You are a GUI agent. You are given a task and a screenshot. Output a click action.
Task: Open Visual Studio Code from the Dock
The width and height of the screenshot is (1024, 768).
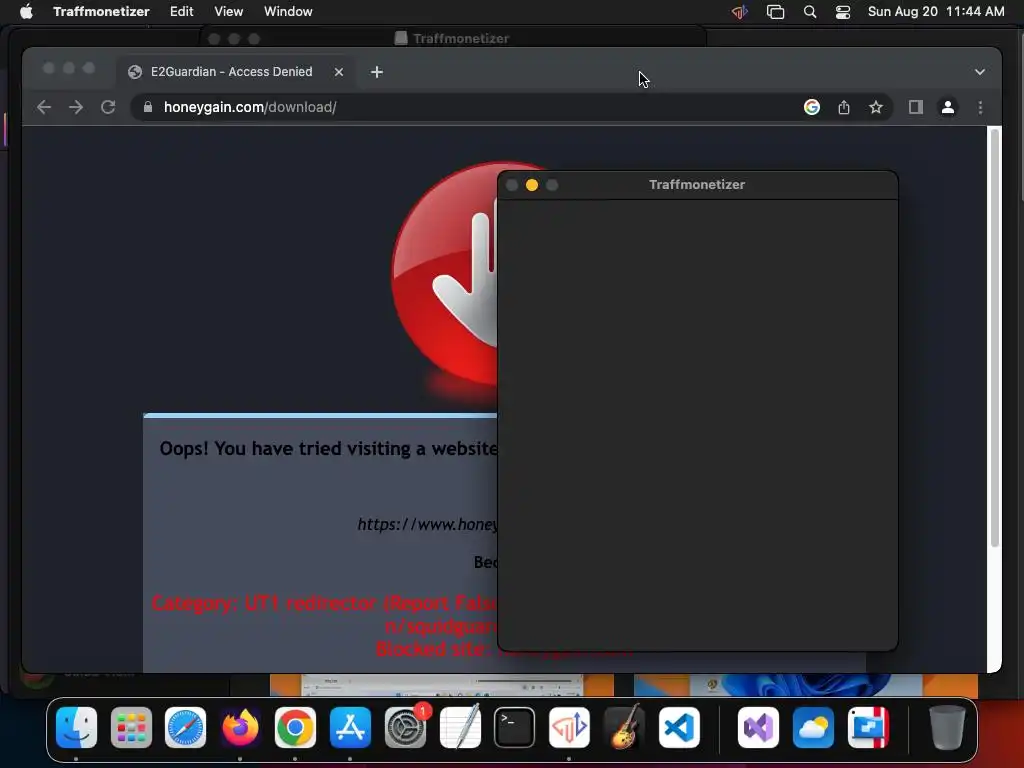click(679, 727)
